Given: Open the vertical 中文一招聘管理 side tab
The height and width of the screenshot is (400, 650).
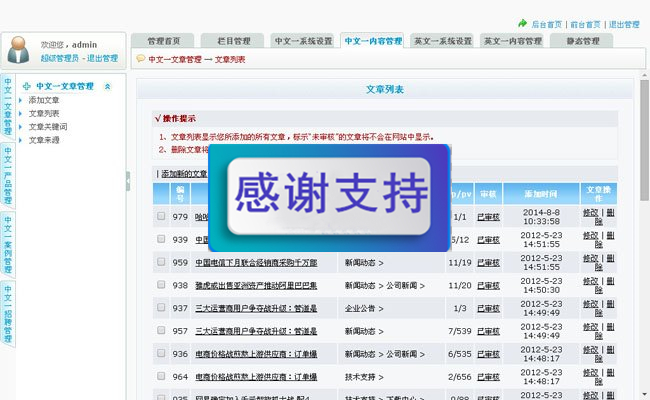Looking at the screenshot, I should (x=8, y=314).
